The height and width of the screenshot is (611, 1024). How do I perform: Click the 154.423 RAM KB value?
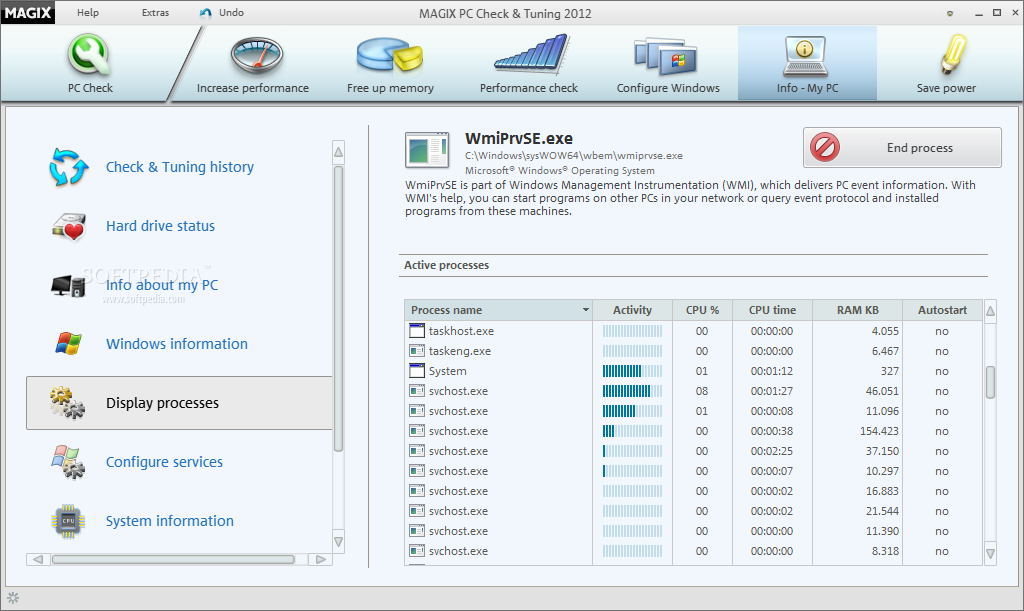(x=879, y=431)
